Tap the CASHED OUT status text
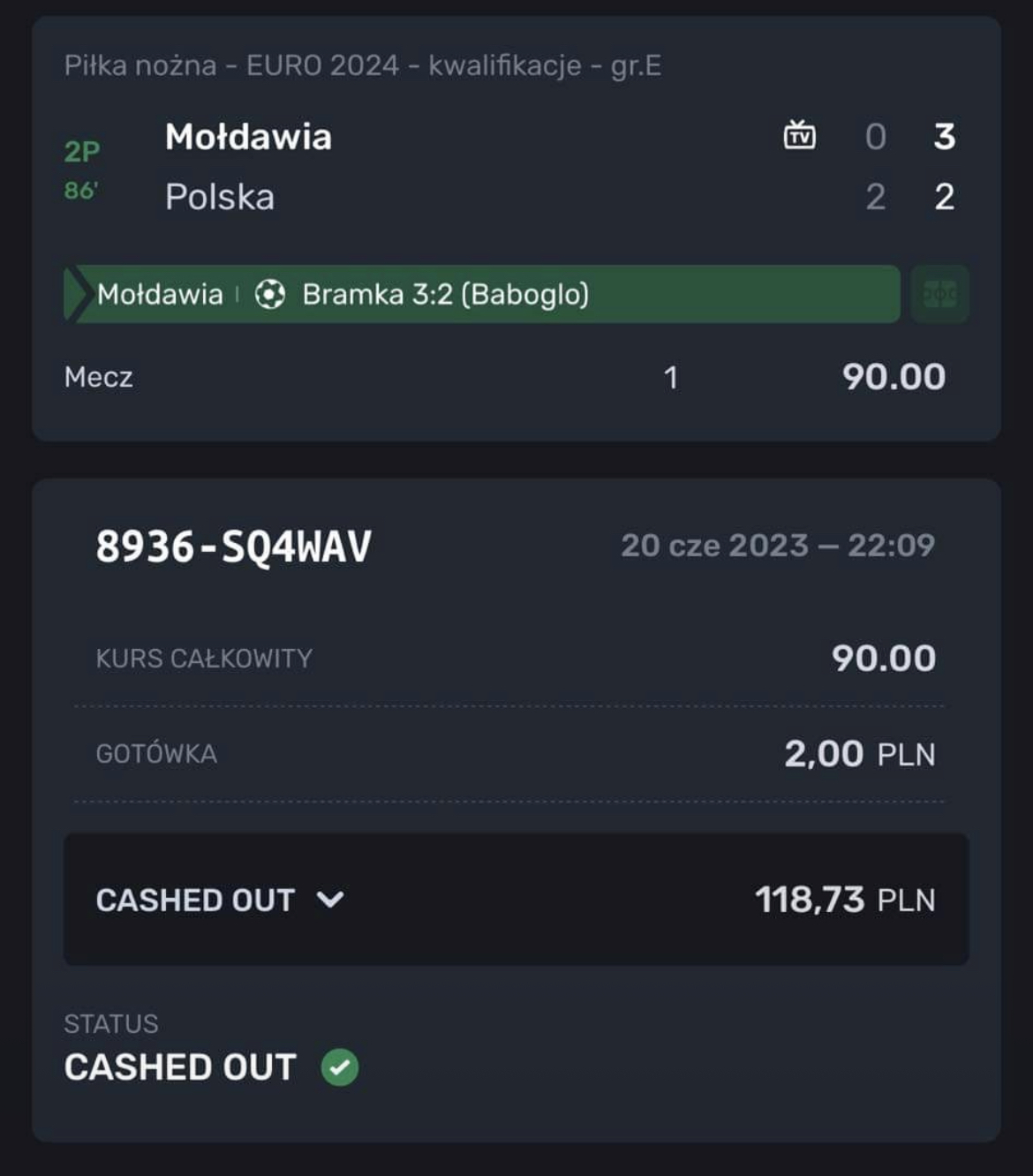 (180, 1067)
